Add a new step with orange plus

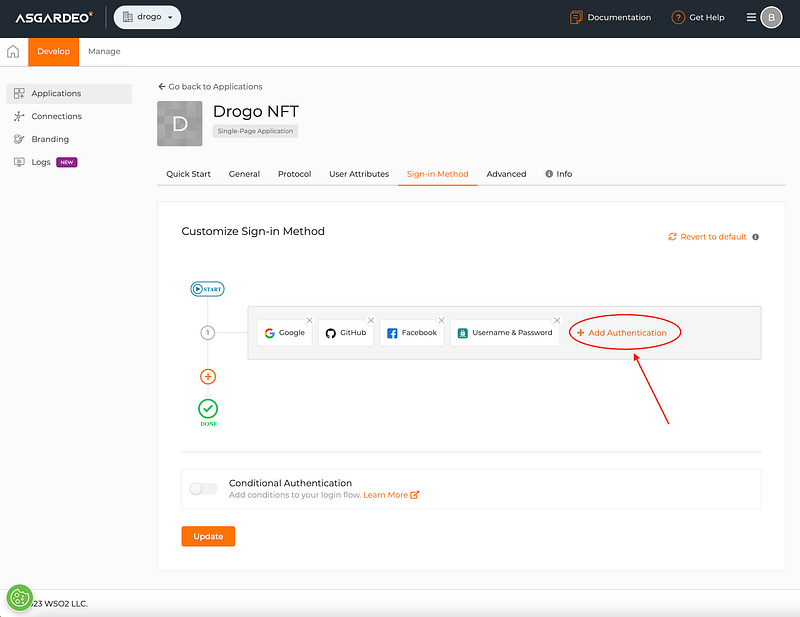tap(208, 377)
